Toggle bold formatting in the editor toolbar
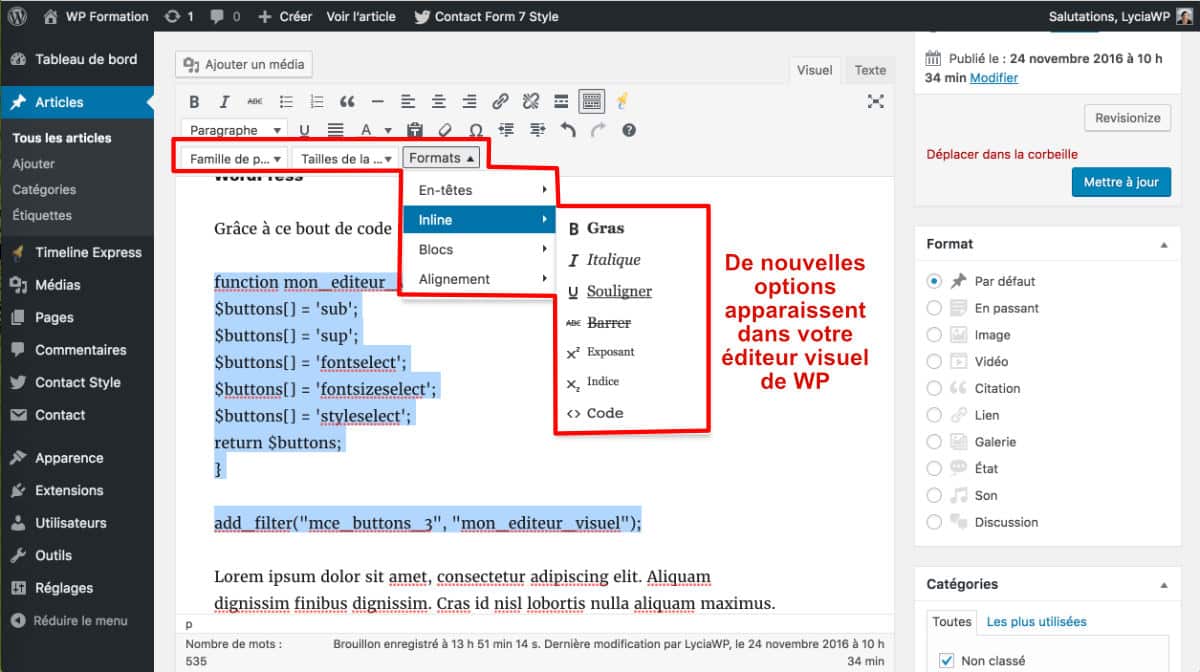Image resolution: width=1200 pixels, height=672 pixels. (x=194, y=101)
